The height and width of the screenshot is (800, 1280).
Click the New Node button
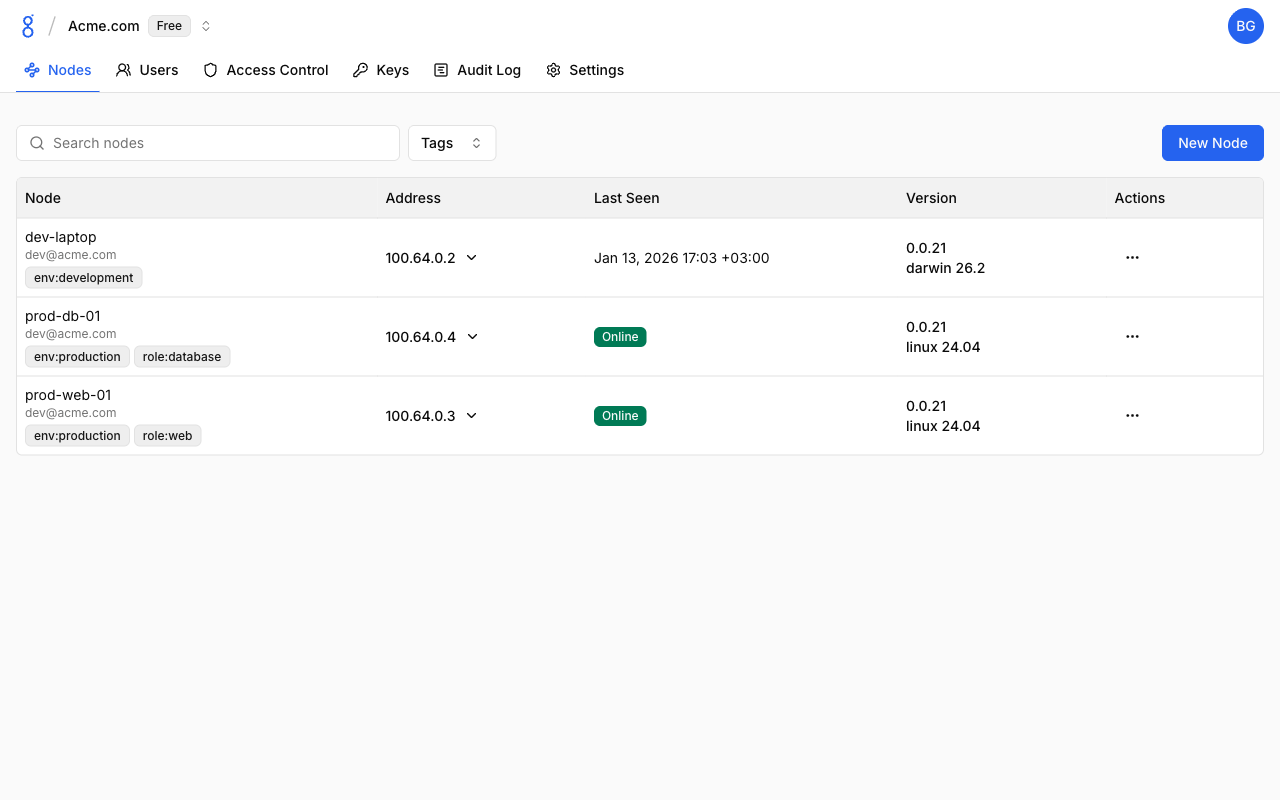[1212, 143]
